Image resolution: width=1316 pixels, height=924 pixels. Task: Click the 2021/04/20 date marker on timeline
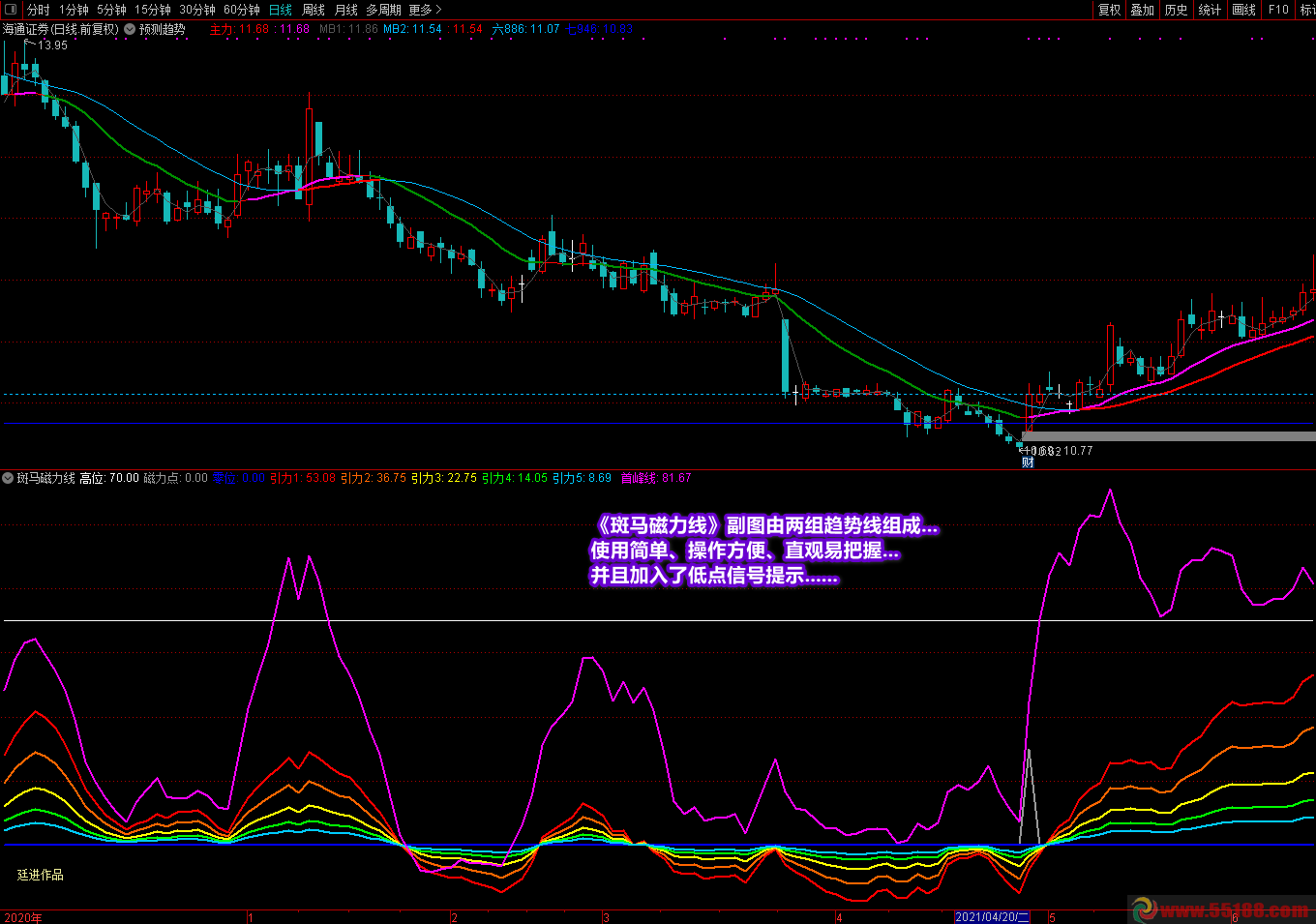coord(992,917)
